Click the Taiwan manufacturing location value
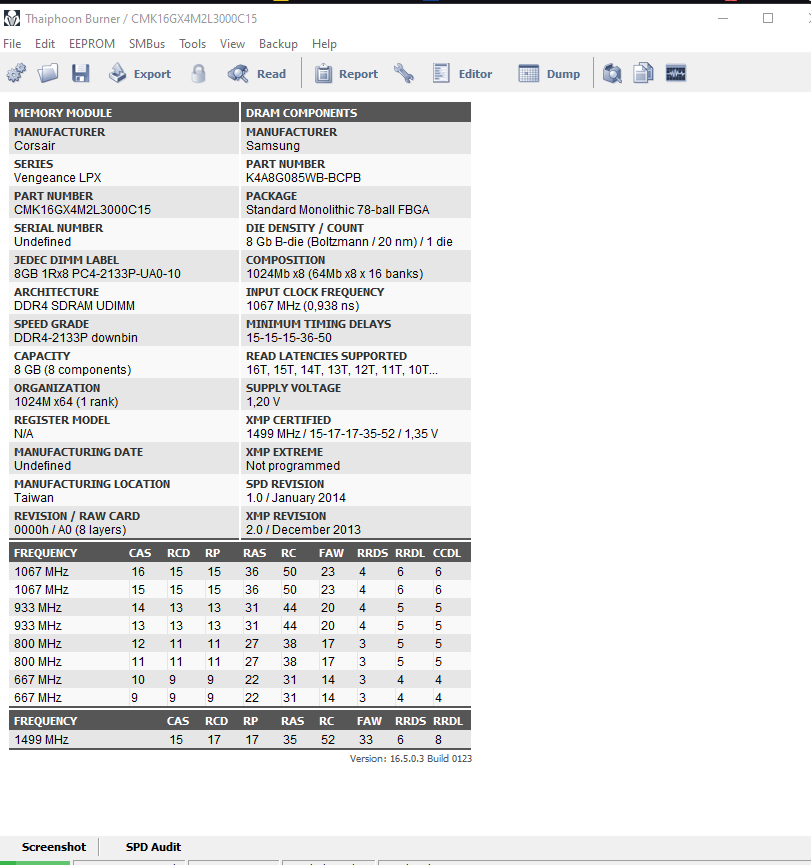Viewport: 811px width, 865px height. [34, 498]
